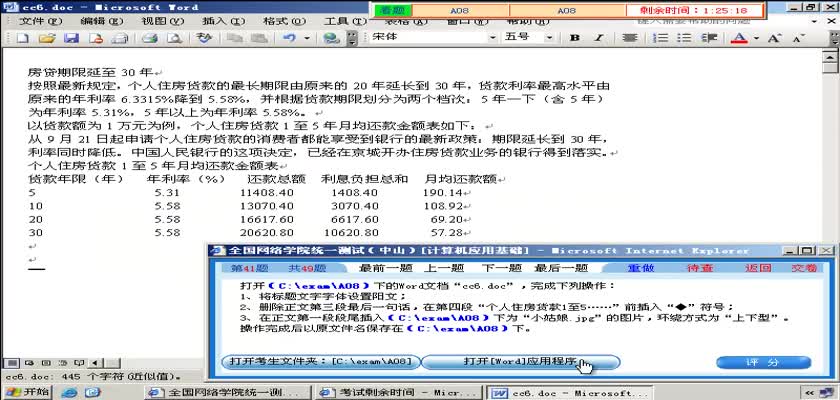
Task: Shrink font size with smaller A
Action: pos(798,38)
